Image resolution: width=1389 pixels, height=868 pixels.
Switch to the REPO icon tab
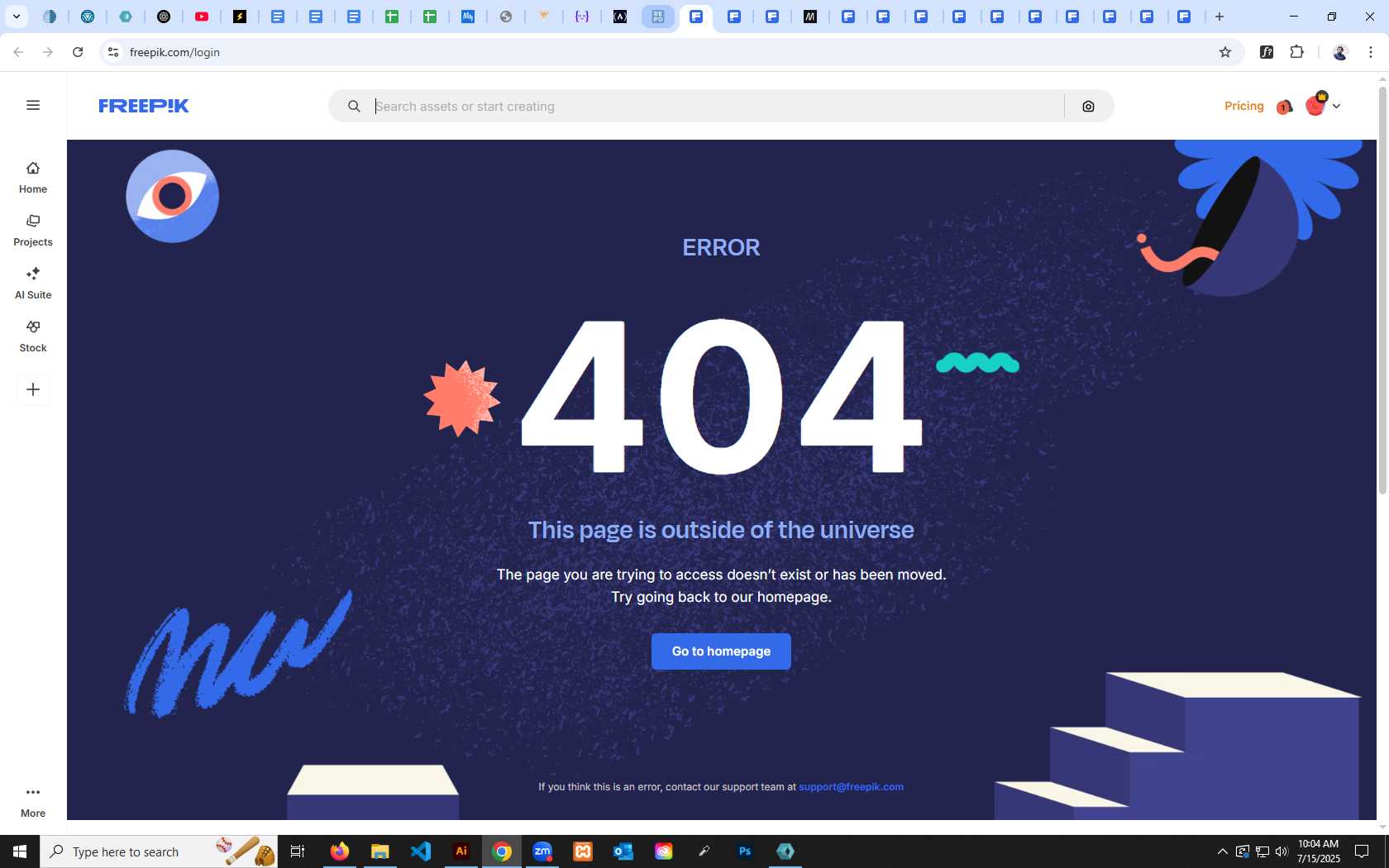tap(658, 17)
